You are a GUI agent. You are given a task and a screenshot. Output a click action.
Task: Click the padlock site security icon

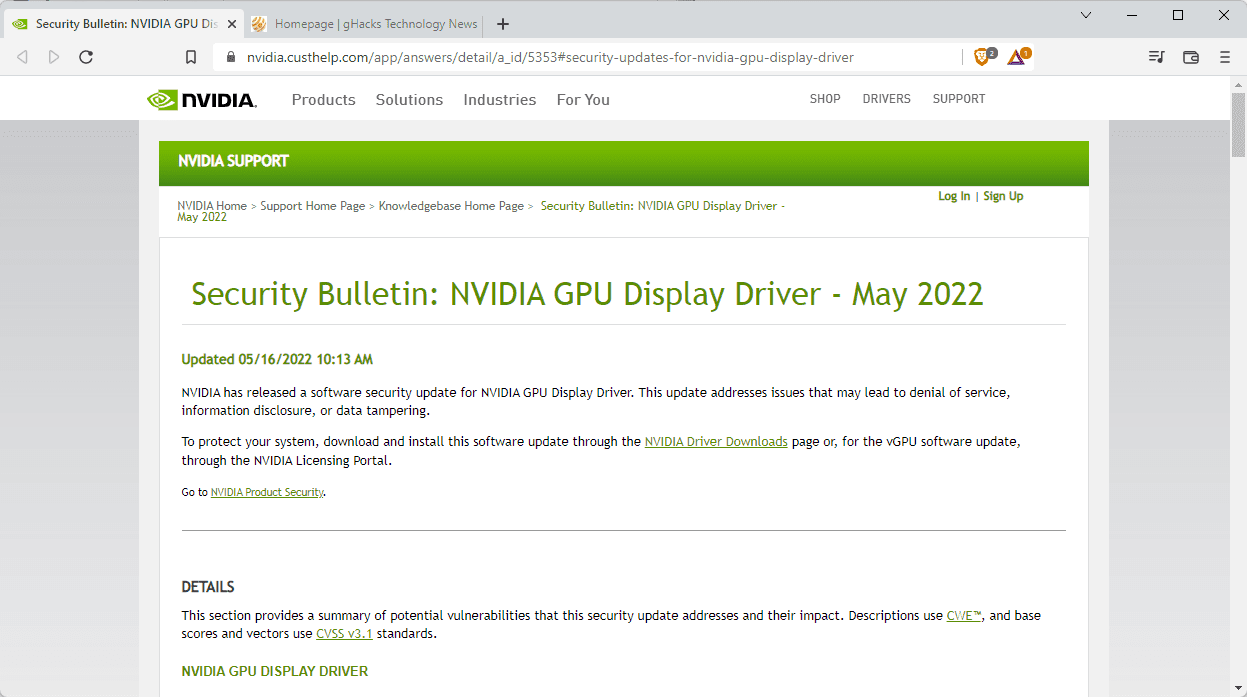click(231, 57)
